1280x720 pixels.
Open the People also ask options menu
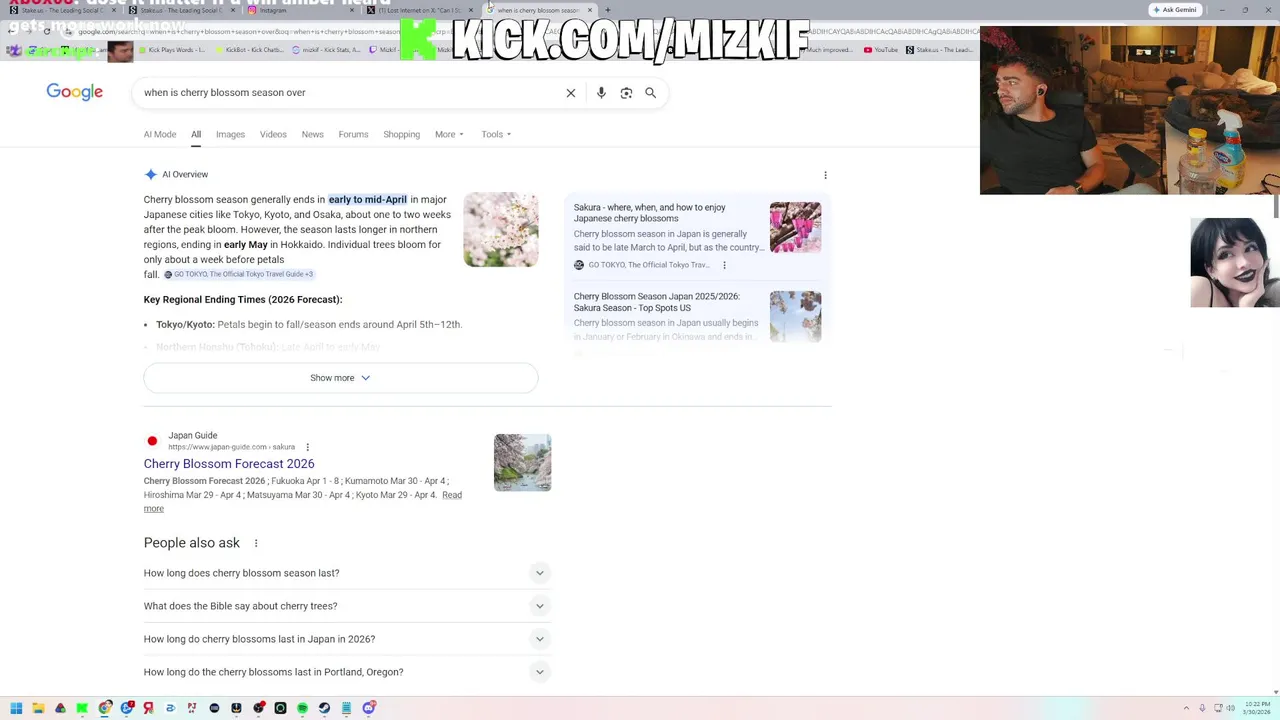255,543
